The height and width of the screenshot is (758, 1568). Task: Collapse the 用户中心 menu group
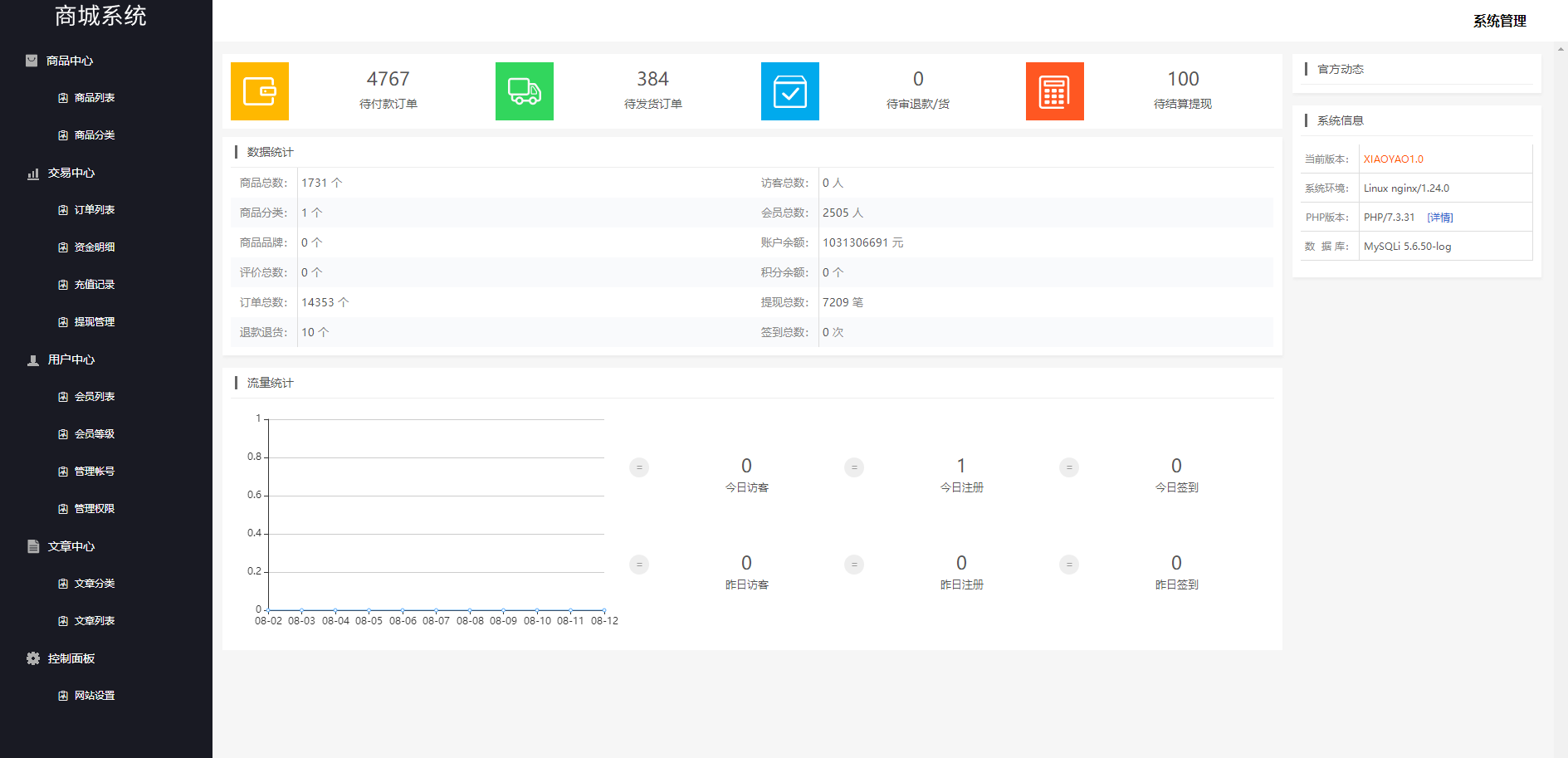71,359
